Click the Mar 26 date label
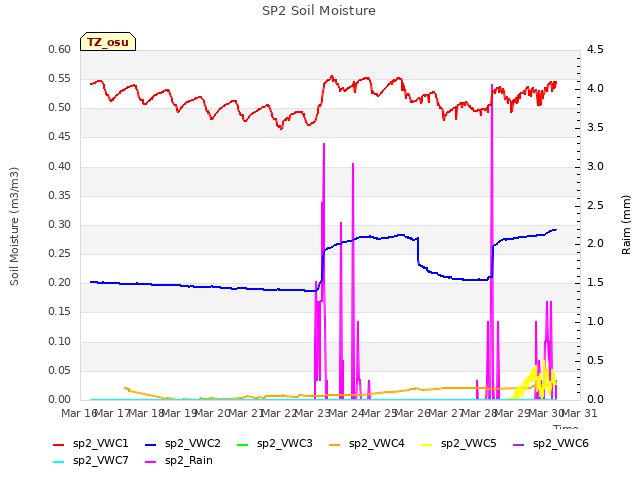 pos(413,413)
